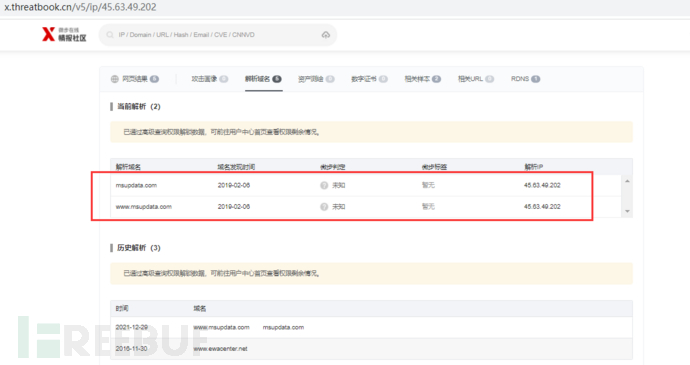Screen dimensions: 690x365
Task: Click the 域名 column header in history table
Action: pos(199,309)
